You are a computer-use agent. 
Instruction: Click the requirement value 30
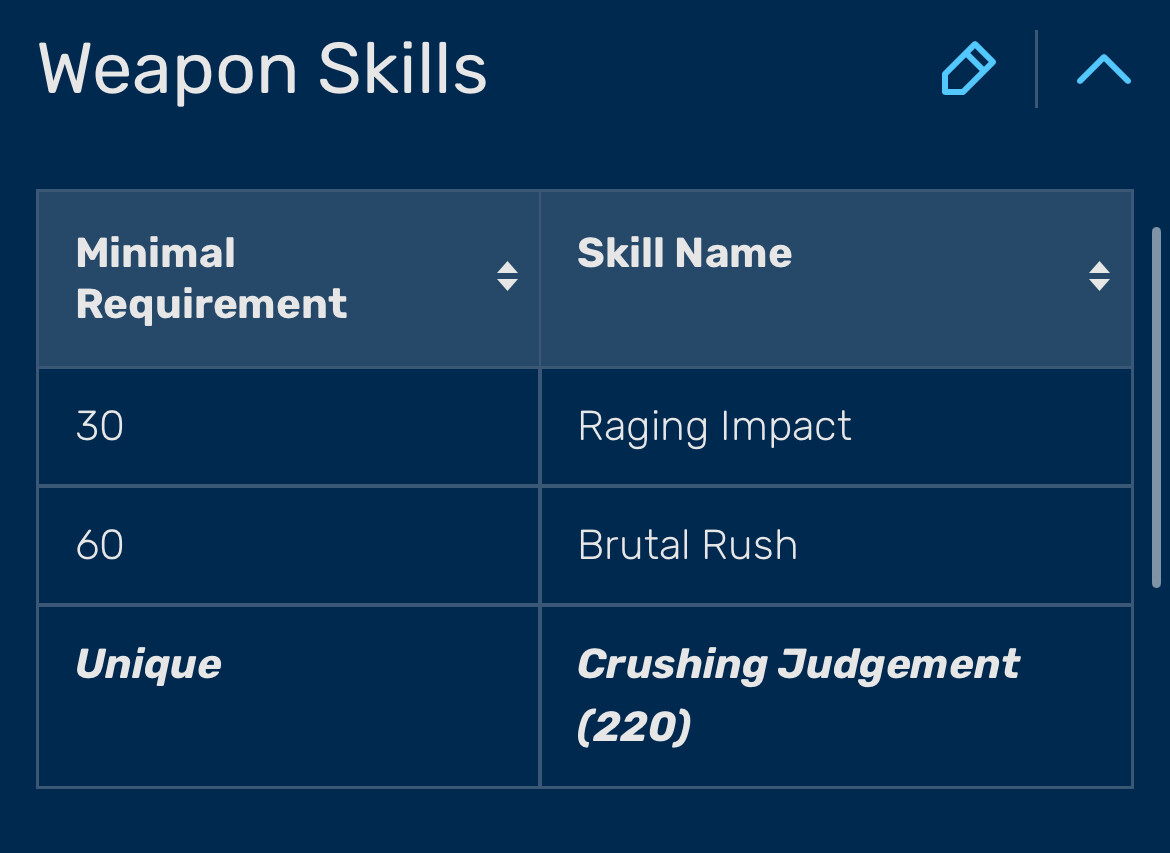(x=99, y=426)
